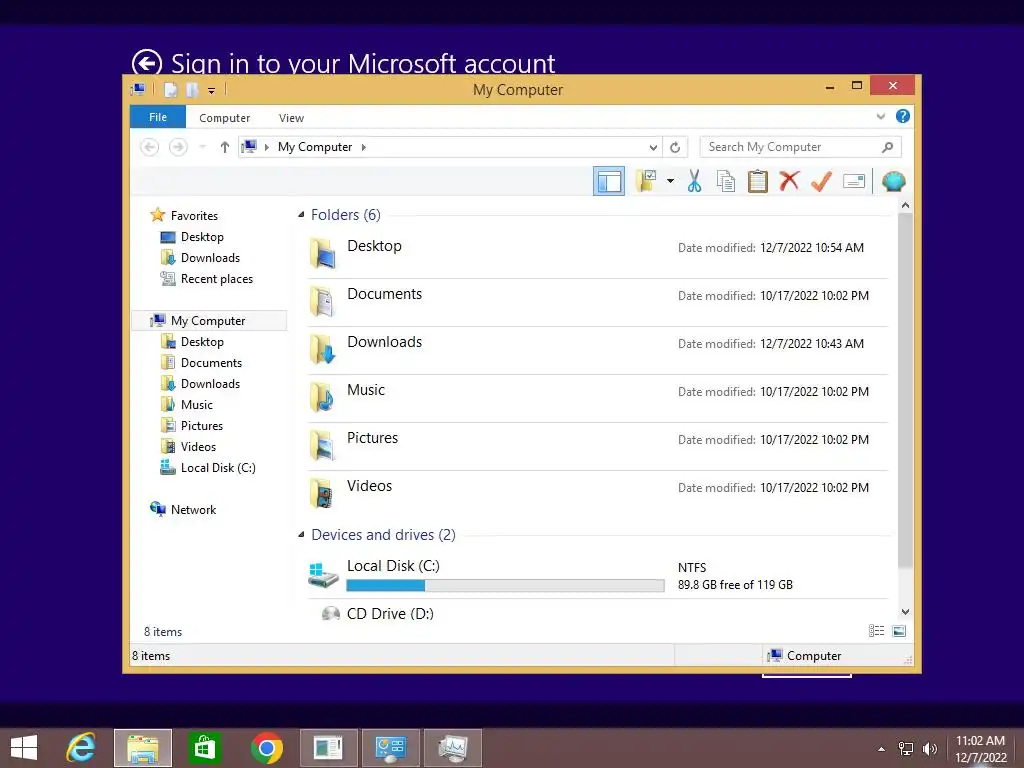Toggle the navigation pane toolbar button
The width and height of the screenshot is (1024, 768).
[x=608, y=181]
